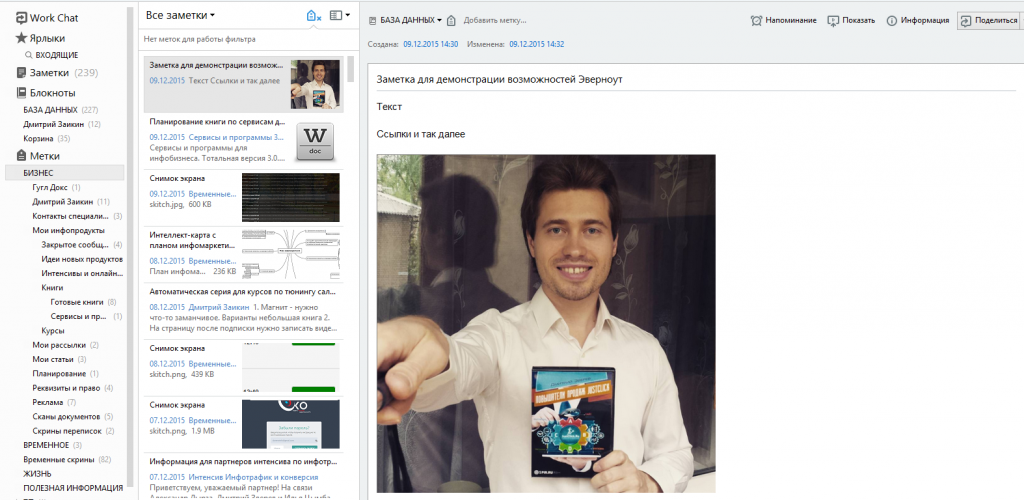
Task: Select the Закрытое сообщ... tag
Action: click(x=82, y=245)
